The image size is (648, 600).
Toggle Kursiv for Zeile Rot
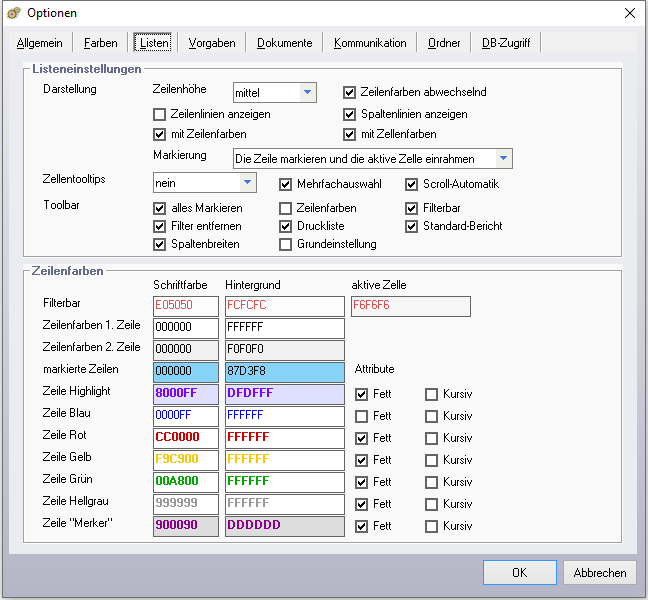point(431,438)
